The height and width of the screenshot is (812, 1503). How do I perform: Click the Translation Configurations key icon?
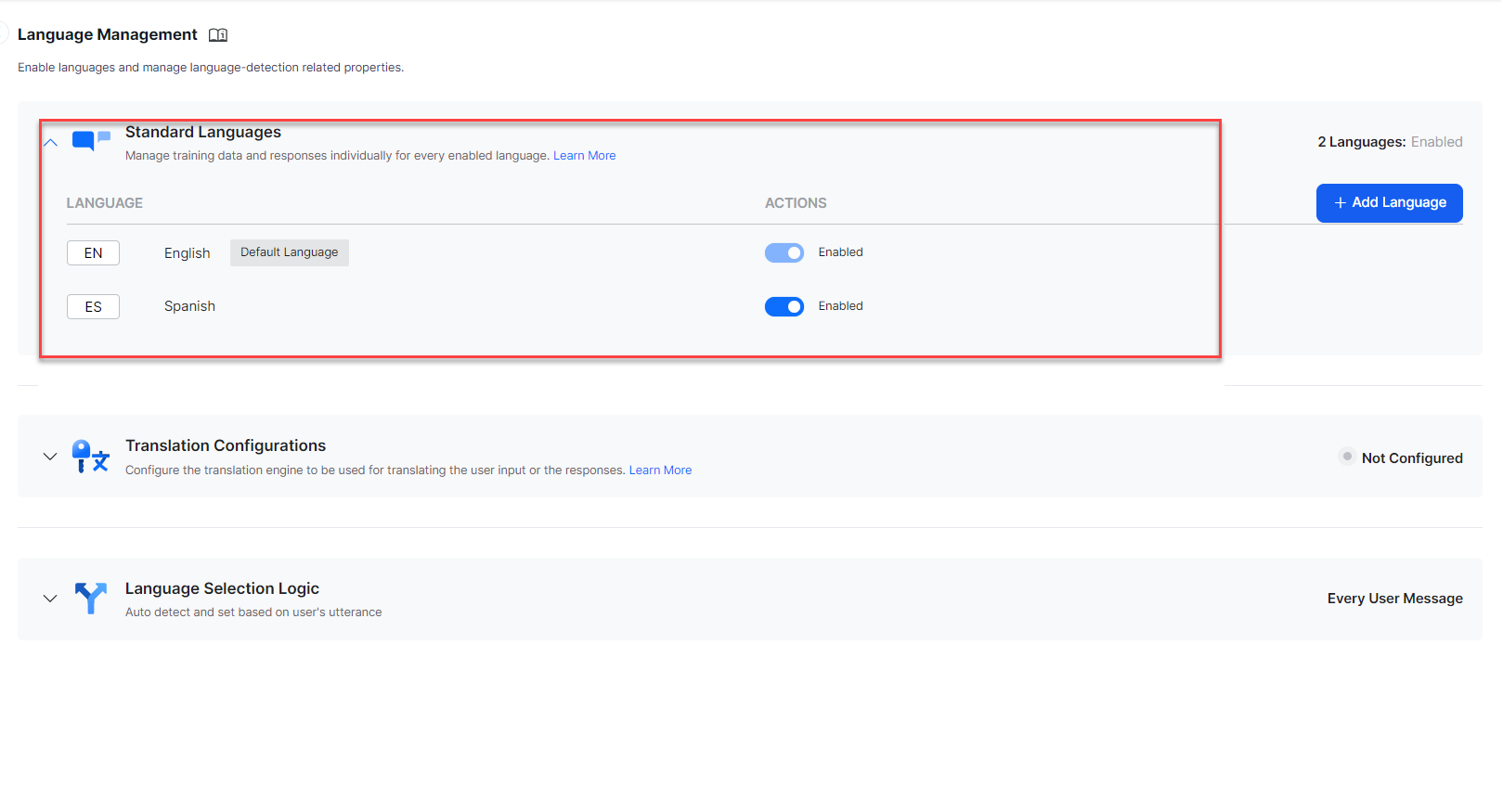91,457
